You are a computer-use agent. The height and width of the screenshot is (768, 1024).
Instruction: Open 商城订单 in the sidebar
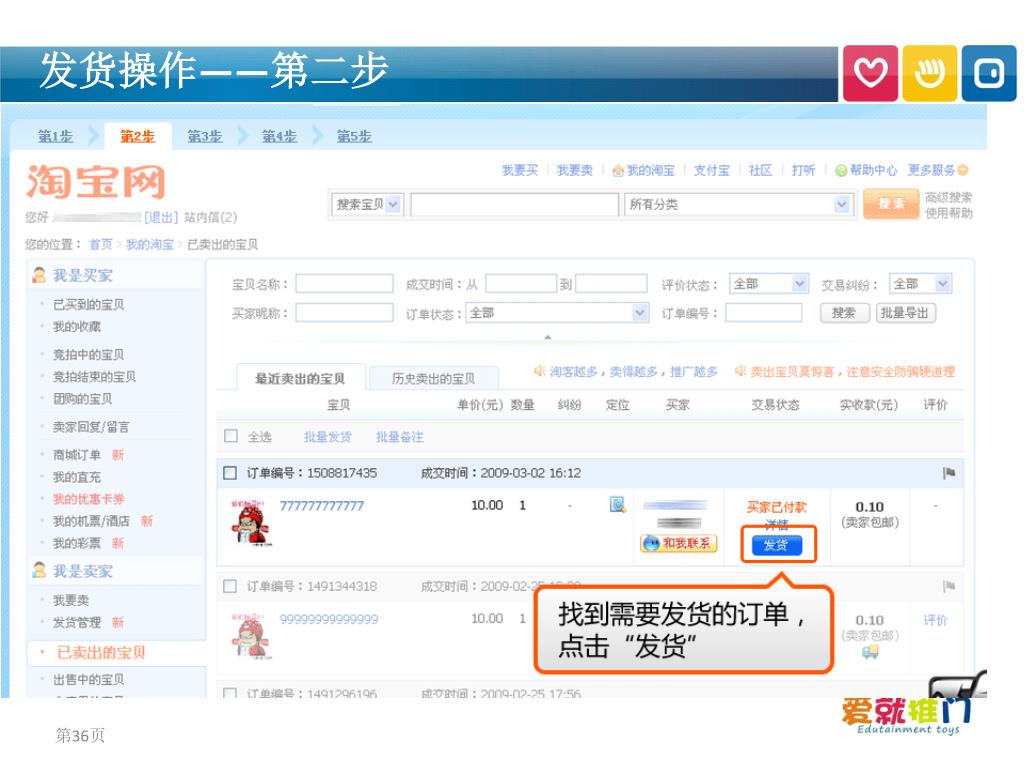click(77, 455)
